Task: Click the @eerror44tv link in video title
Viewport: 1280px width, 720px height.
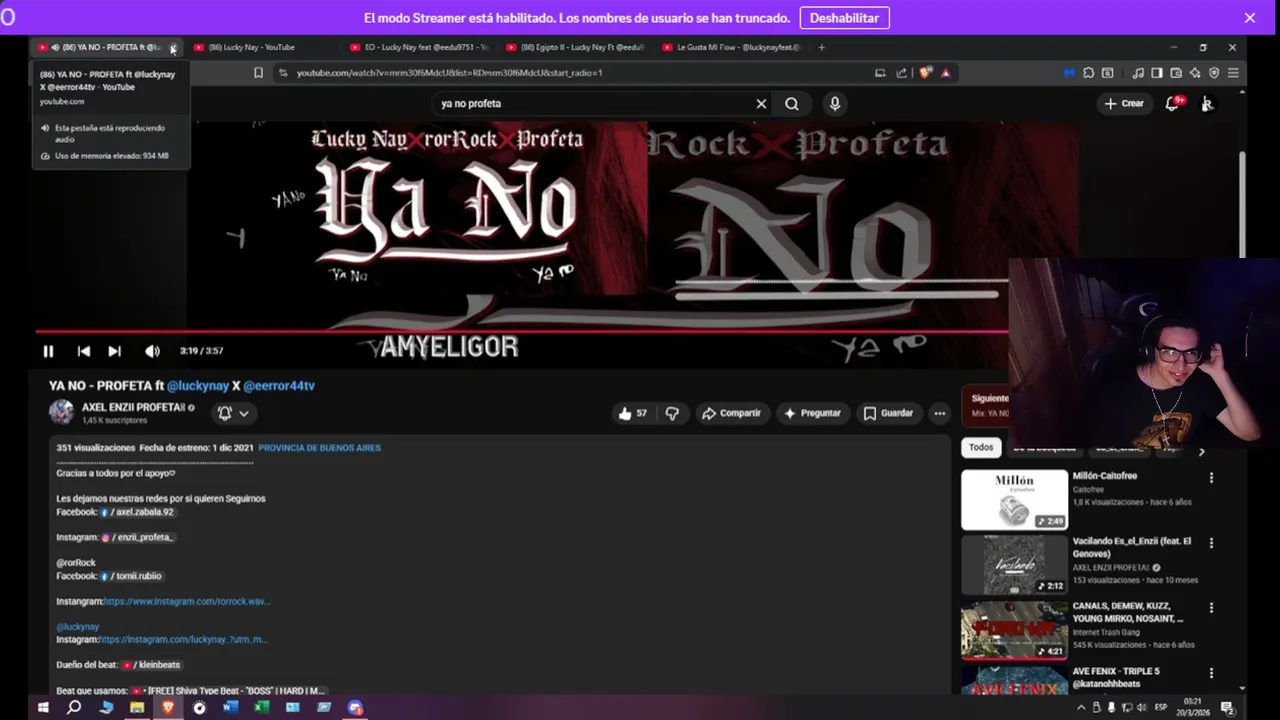Action: 279,385
